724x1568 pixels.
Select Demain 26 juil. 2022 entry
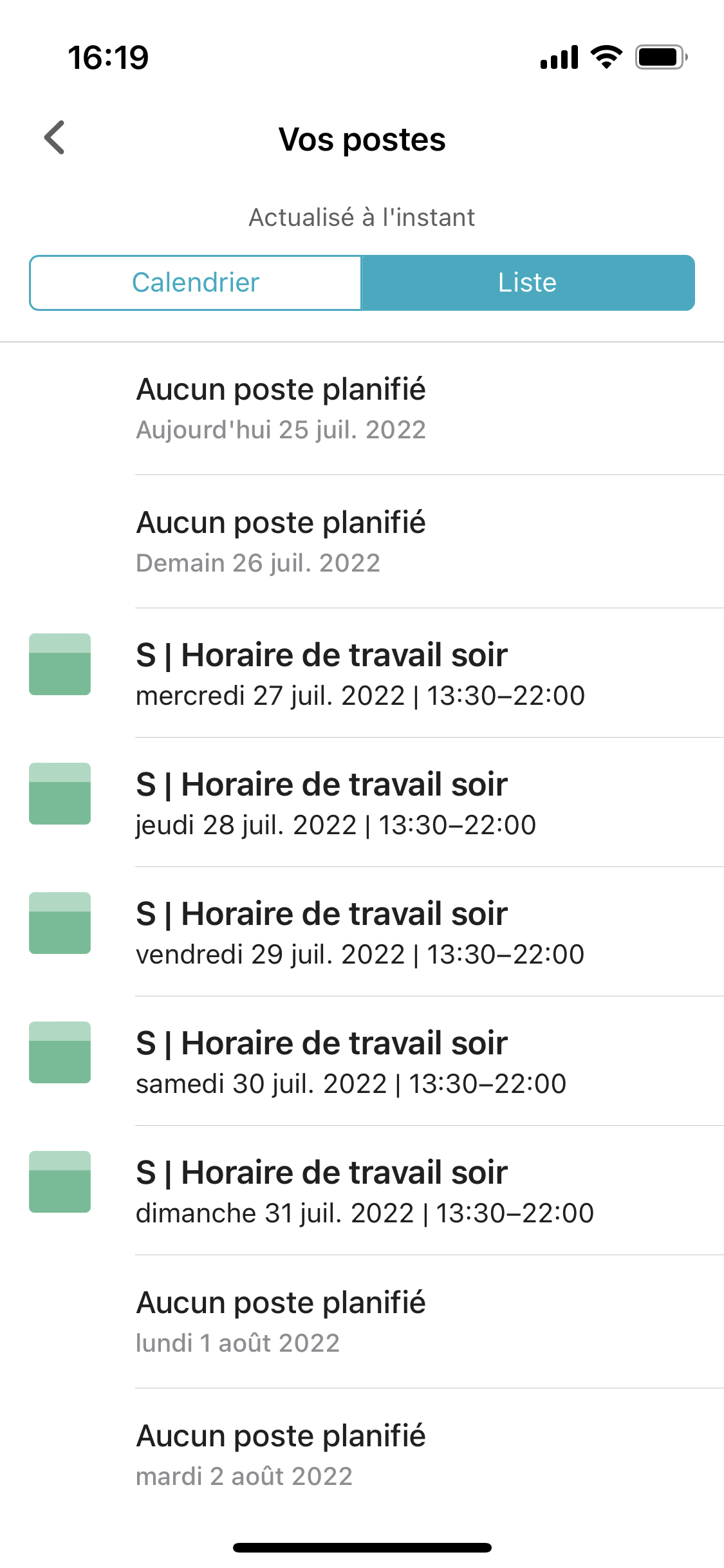pos(362,542)
